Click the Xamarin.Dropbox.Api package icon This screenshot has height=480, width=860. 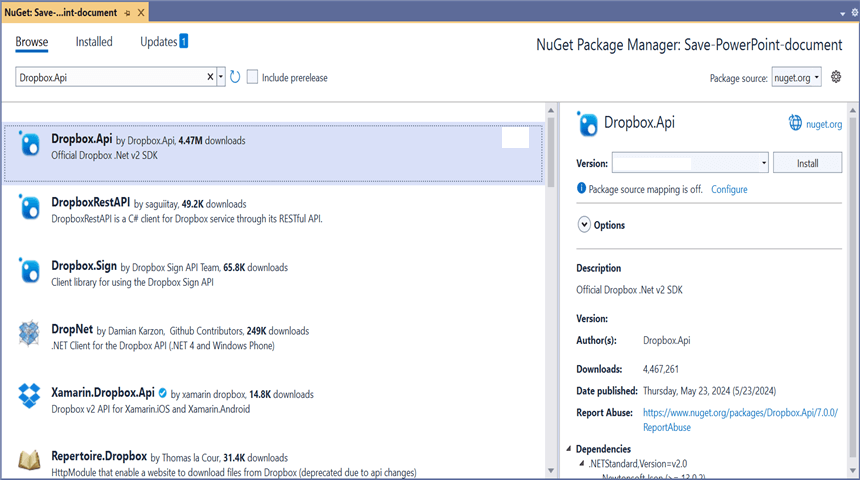pos(29,396)
